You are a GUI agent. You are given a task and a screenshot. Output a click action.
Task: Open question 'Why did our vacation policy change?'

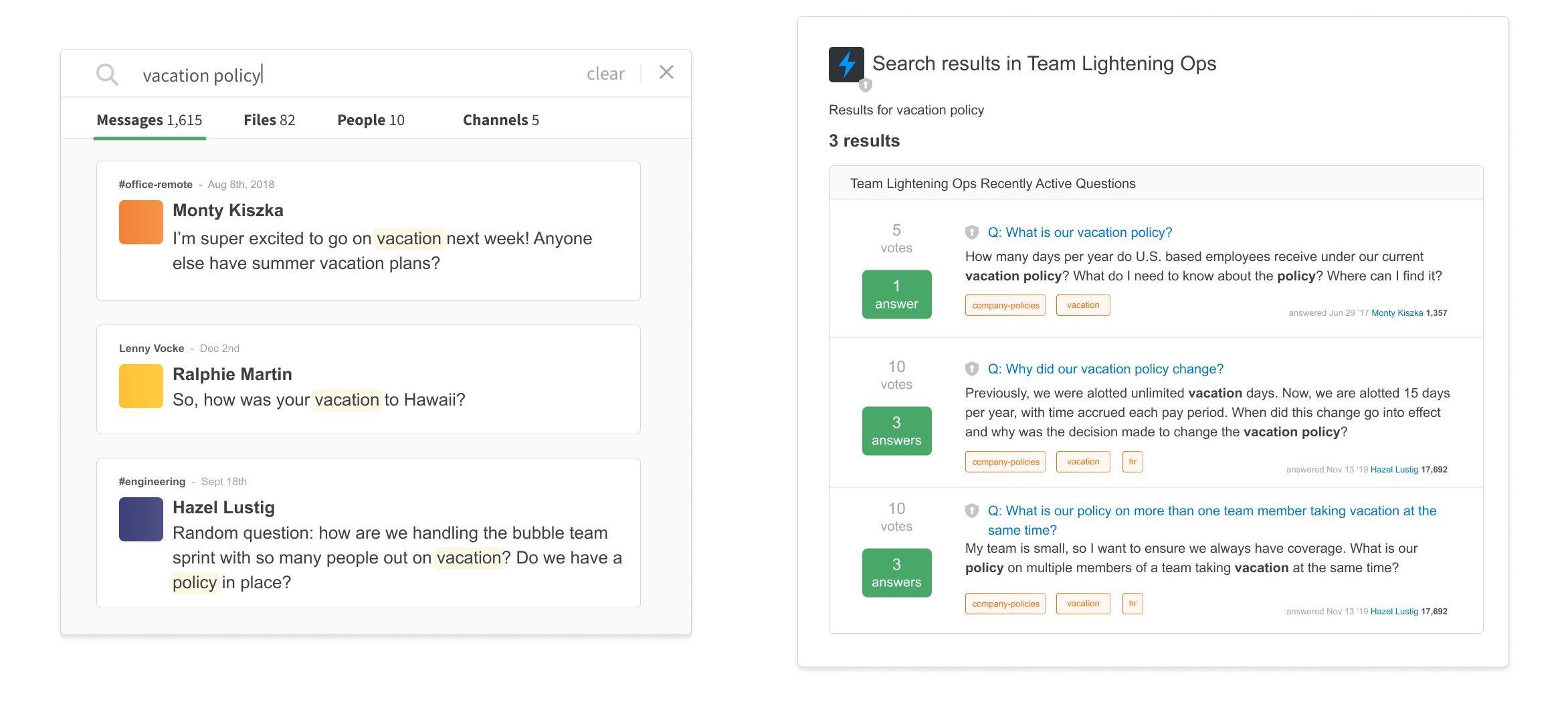tap(1106, 369)
